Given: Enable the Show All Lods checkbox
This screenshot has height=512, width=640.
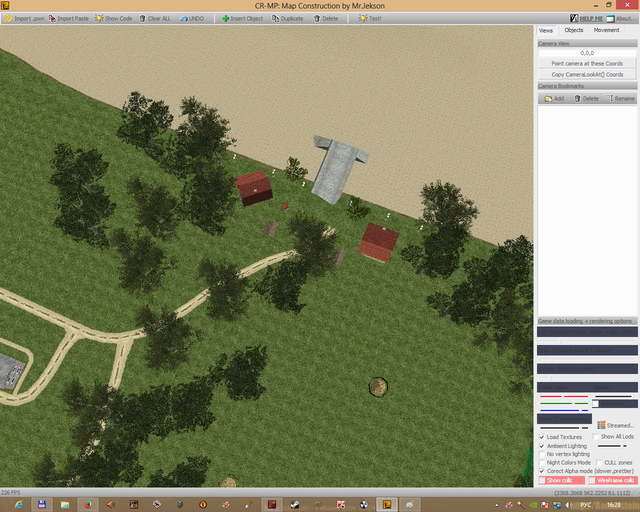Looking at the screenshot, I should click(596, 436).
